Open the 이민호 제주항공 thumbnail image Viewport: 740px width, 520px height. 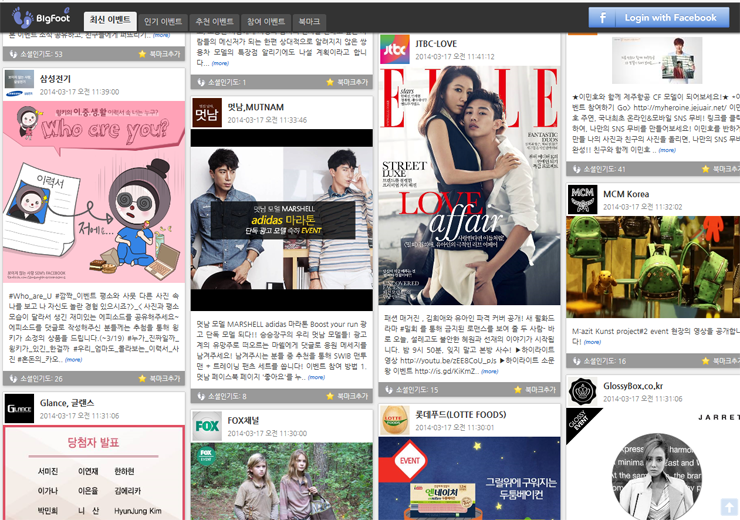656,60
